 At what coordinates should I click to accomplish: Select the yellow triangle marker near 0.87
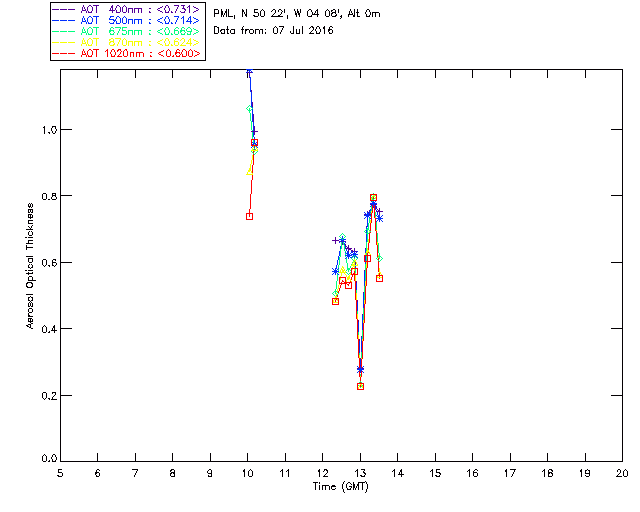click(249, 172)
